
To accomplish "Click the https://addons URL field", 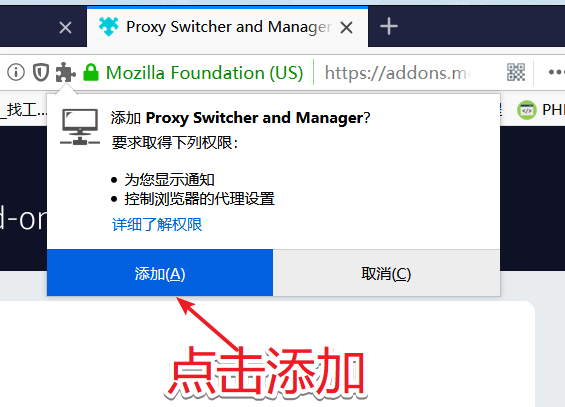I will pyautogui.click(x=396, y=73).
